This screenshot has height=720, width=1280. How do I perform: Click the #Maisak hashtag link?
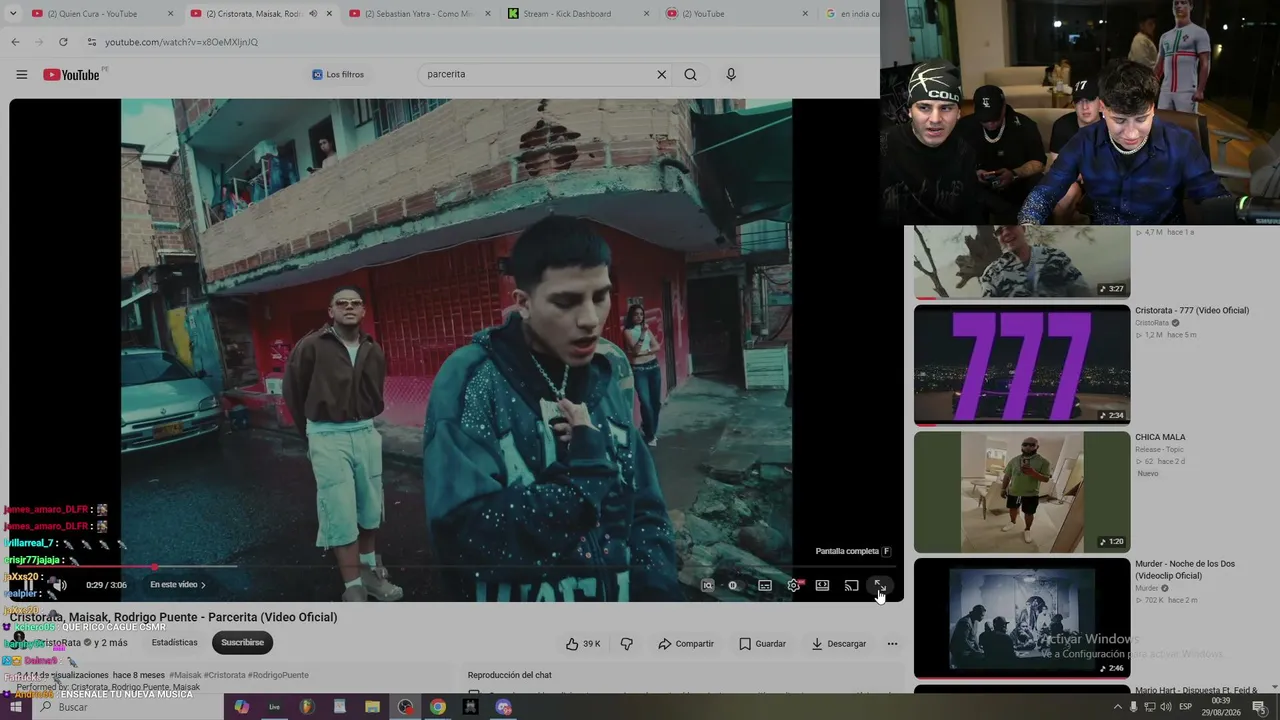coord(185,675)
